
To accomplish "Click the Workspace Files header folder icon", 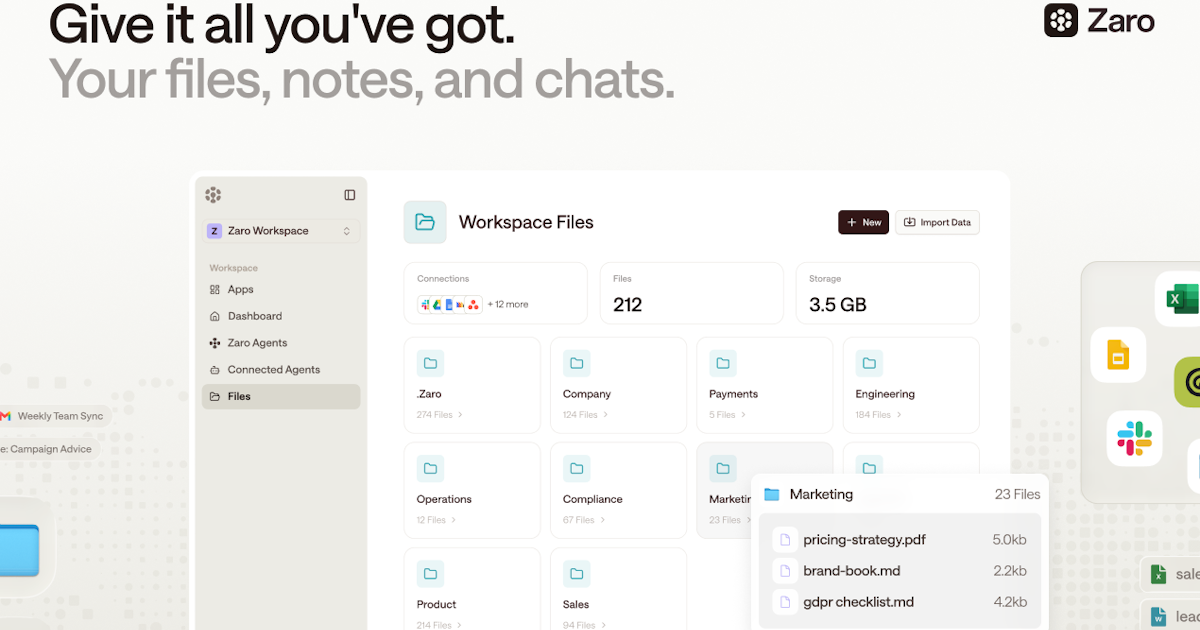I will 425,222.
